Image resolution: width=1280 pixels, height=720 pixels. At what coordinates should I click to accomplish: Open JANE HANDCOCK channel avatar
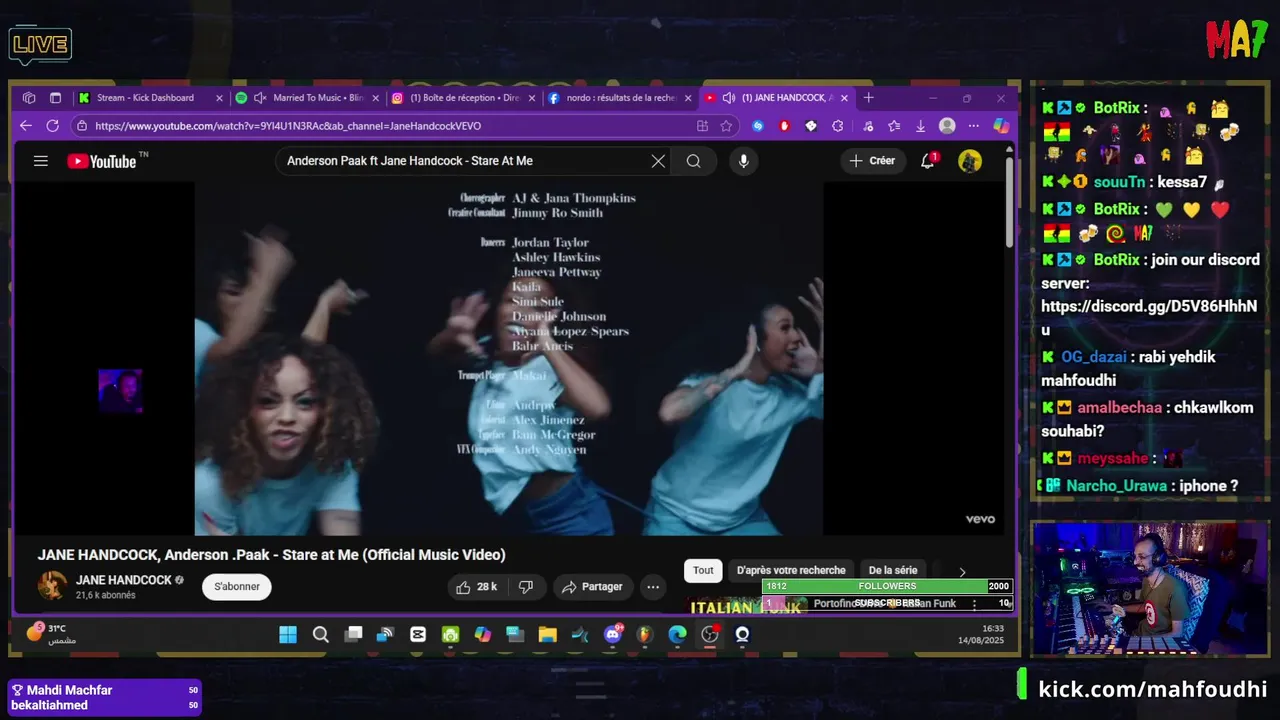click(x=52, y=586)
